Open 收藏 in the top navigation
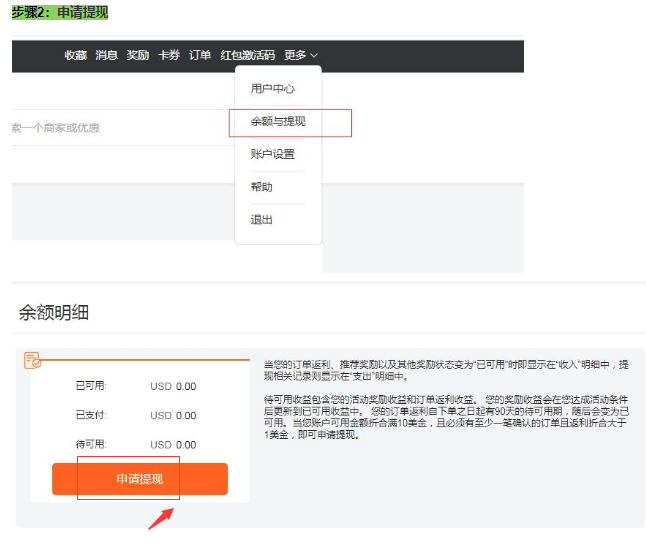Screen dimensions: 646x542 click(x=76, y=55)
